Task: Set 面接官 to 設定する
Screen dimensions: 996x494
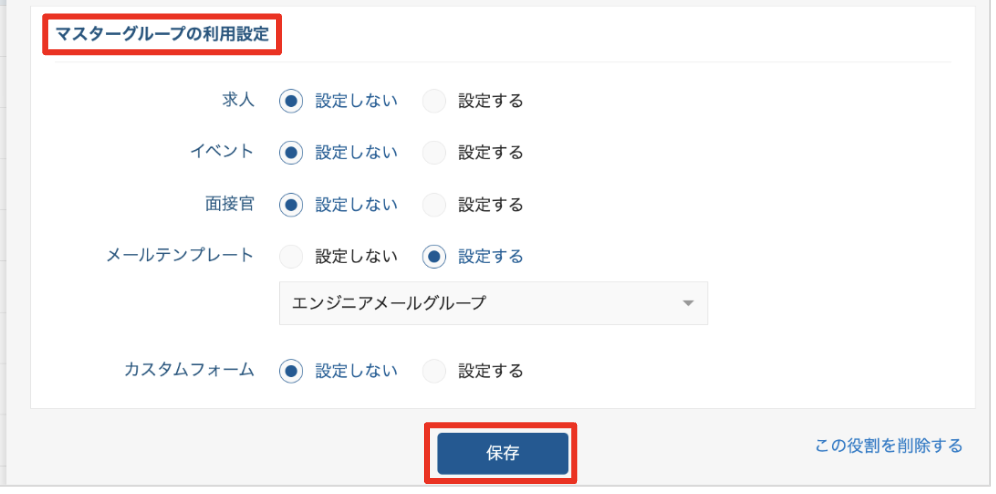Action: tap(435, 204)
